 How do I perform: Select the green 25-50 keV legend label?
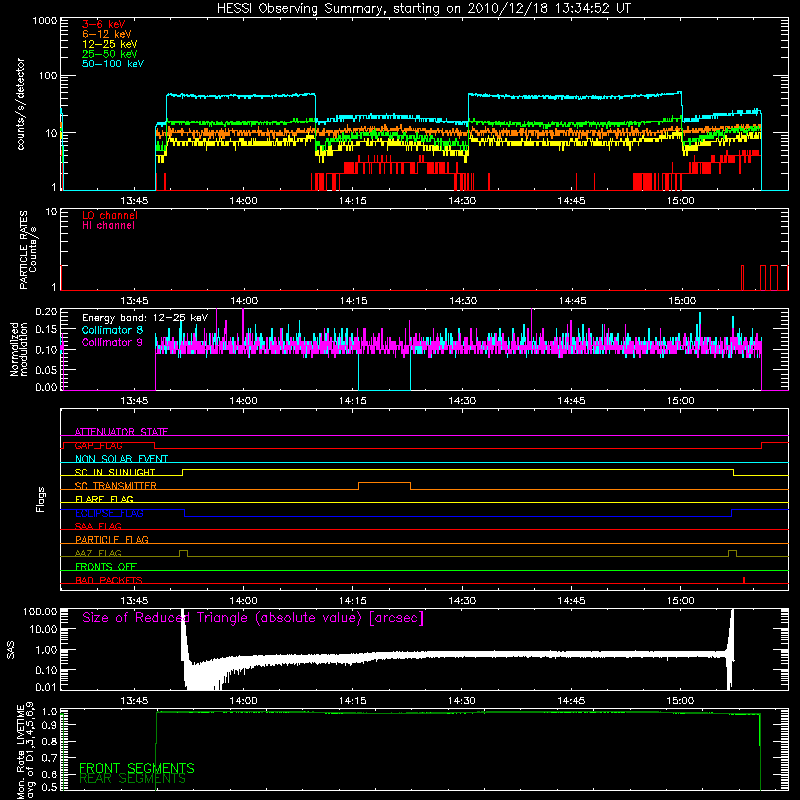pos(110,54)
